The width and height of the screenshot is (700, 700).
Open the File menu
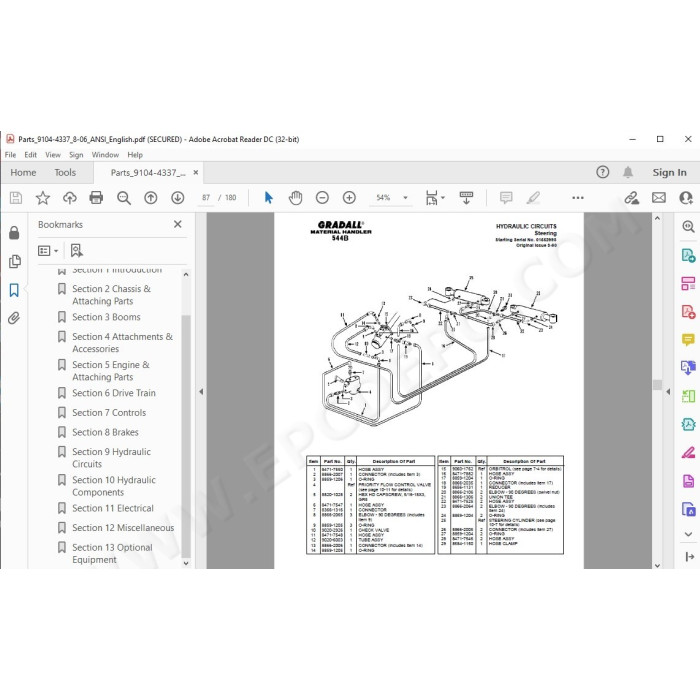point(10,155)
